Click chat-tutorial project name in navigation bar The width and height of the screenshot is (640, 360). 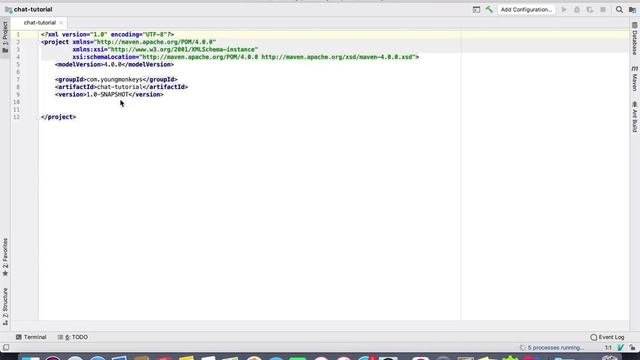(33, 9)
